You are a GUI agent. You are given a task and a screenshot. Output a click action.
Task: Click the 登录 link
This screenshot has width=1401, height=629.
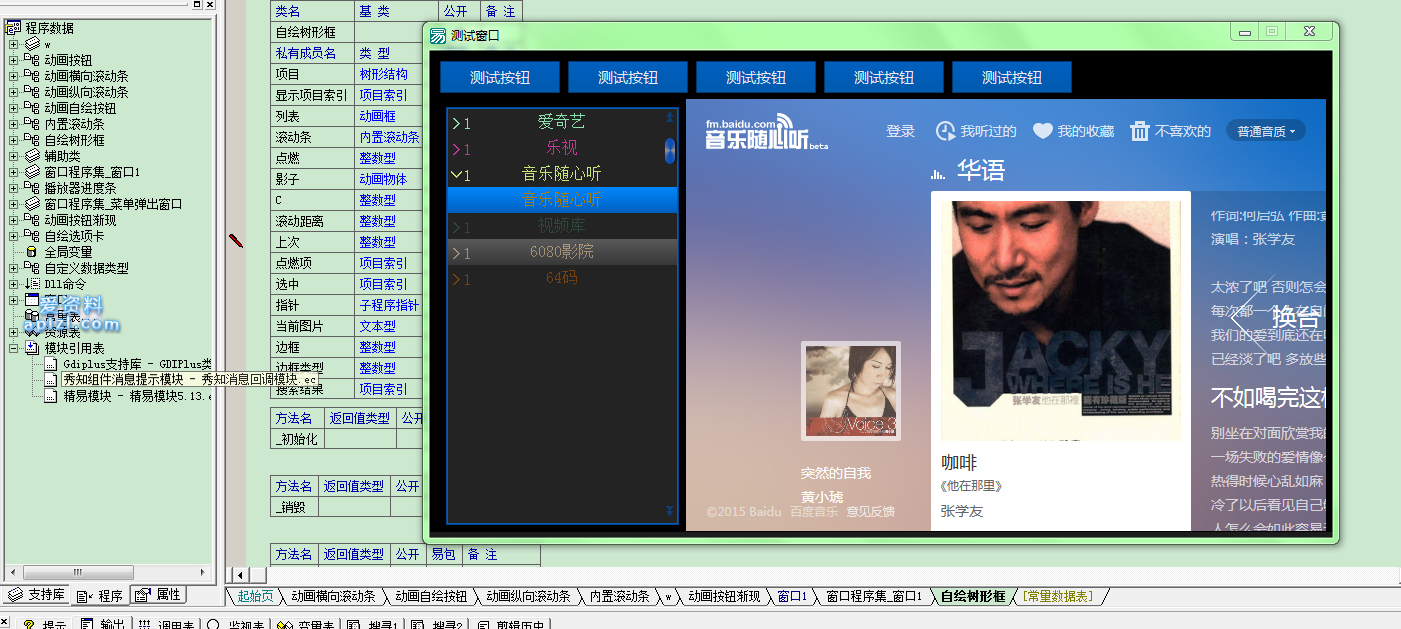[x=900, y=131]
